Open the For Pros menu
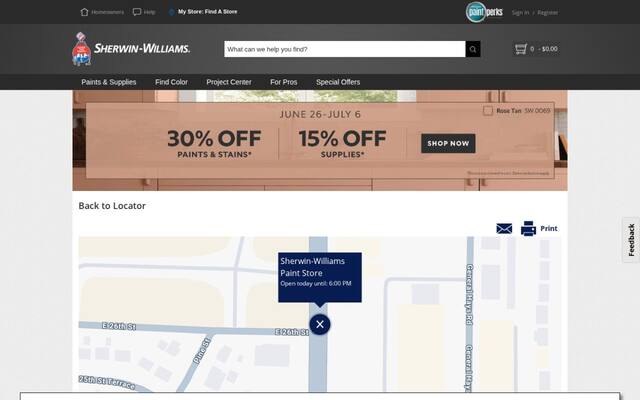 (x=283, y=82)
